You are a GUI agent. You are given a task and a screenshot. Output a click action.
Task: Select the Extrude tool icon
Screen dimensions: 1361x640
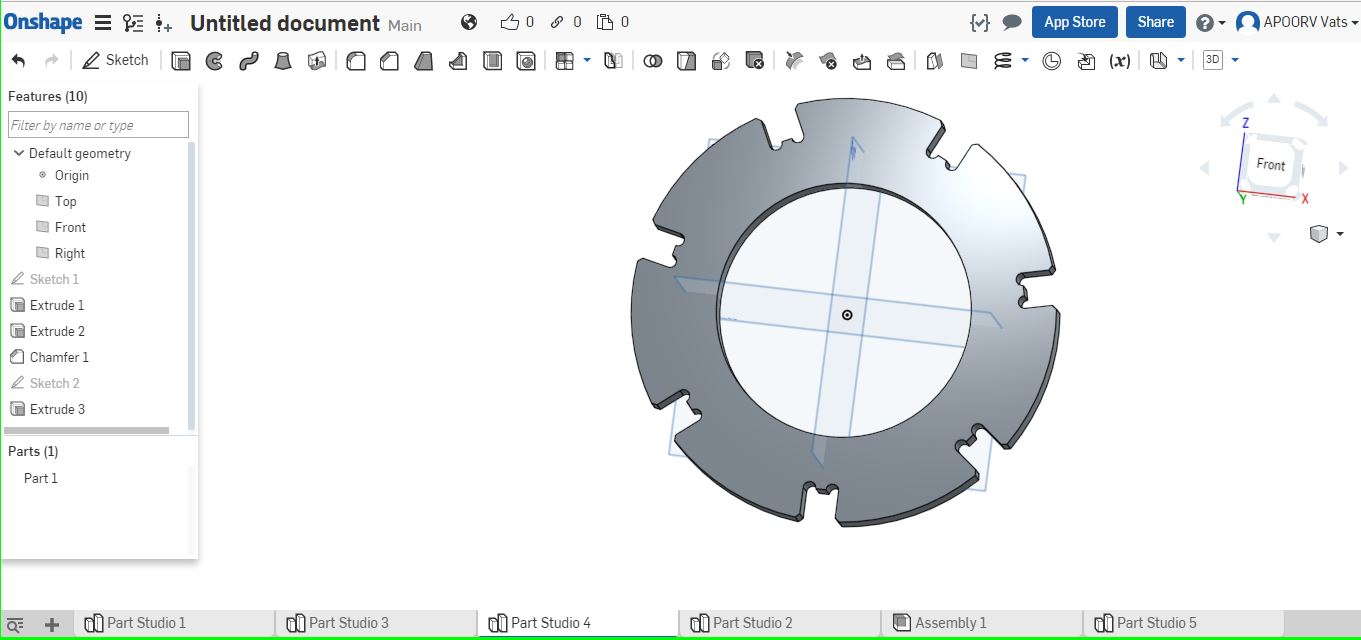(x=181, y=61)
